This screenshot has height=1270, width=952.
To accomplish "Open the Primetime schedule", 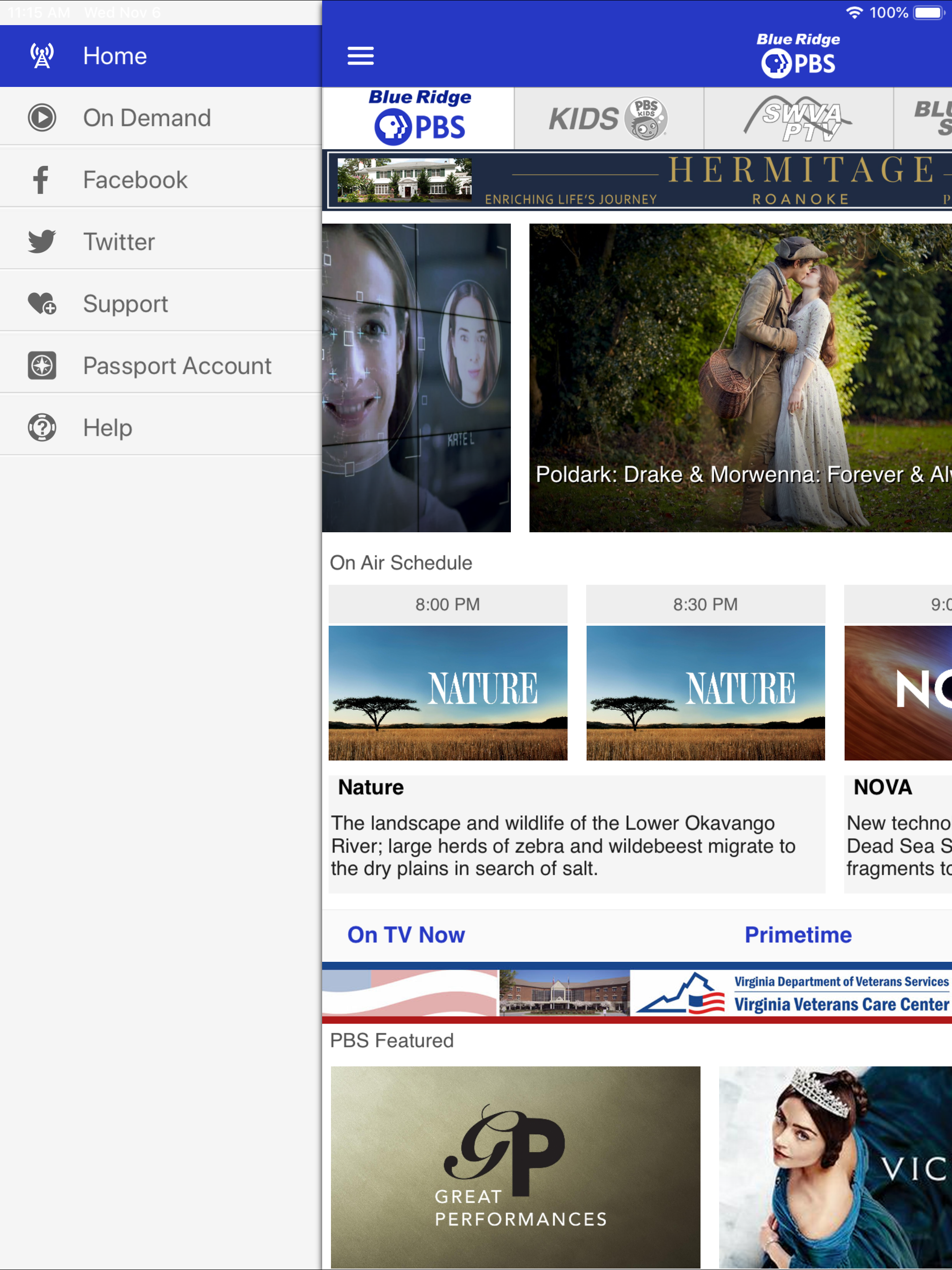I will click(x=798, y=935).
